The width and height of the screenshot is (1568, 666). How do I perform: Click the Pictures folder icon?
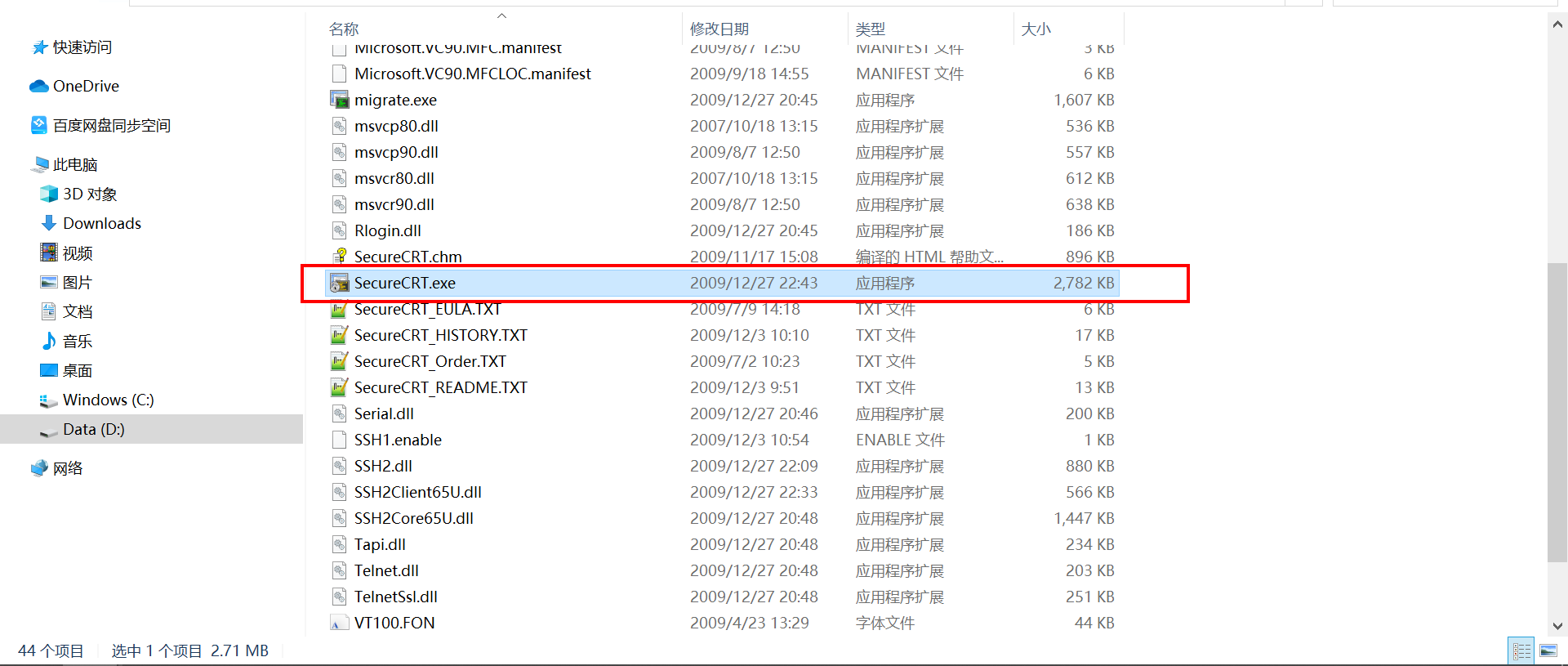[49, 282]
